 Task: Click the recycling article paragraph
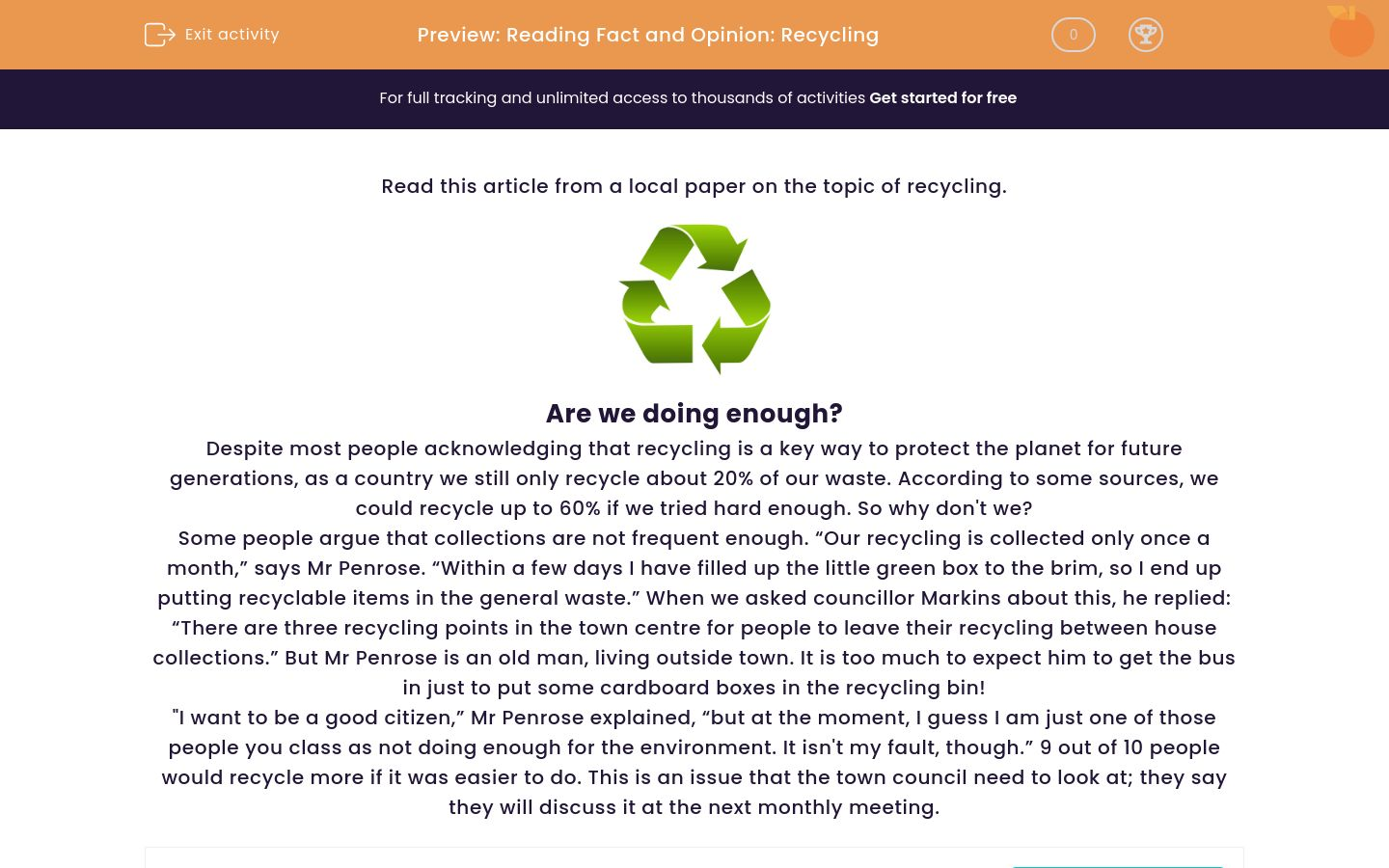click(694, 627)
